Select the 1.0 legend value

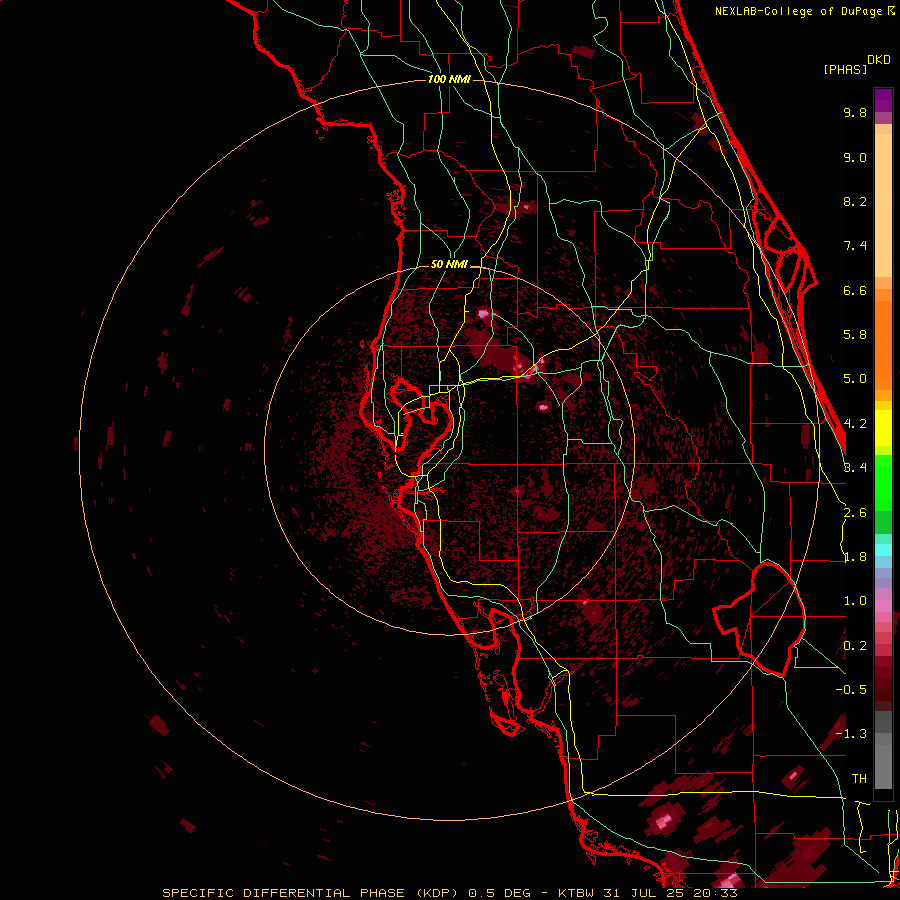(855, 601)
